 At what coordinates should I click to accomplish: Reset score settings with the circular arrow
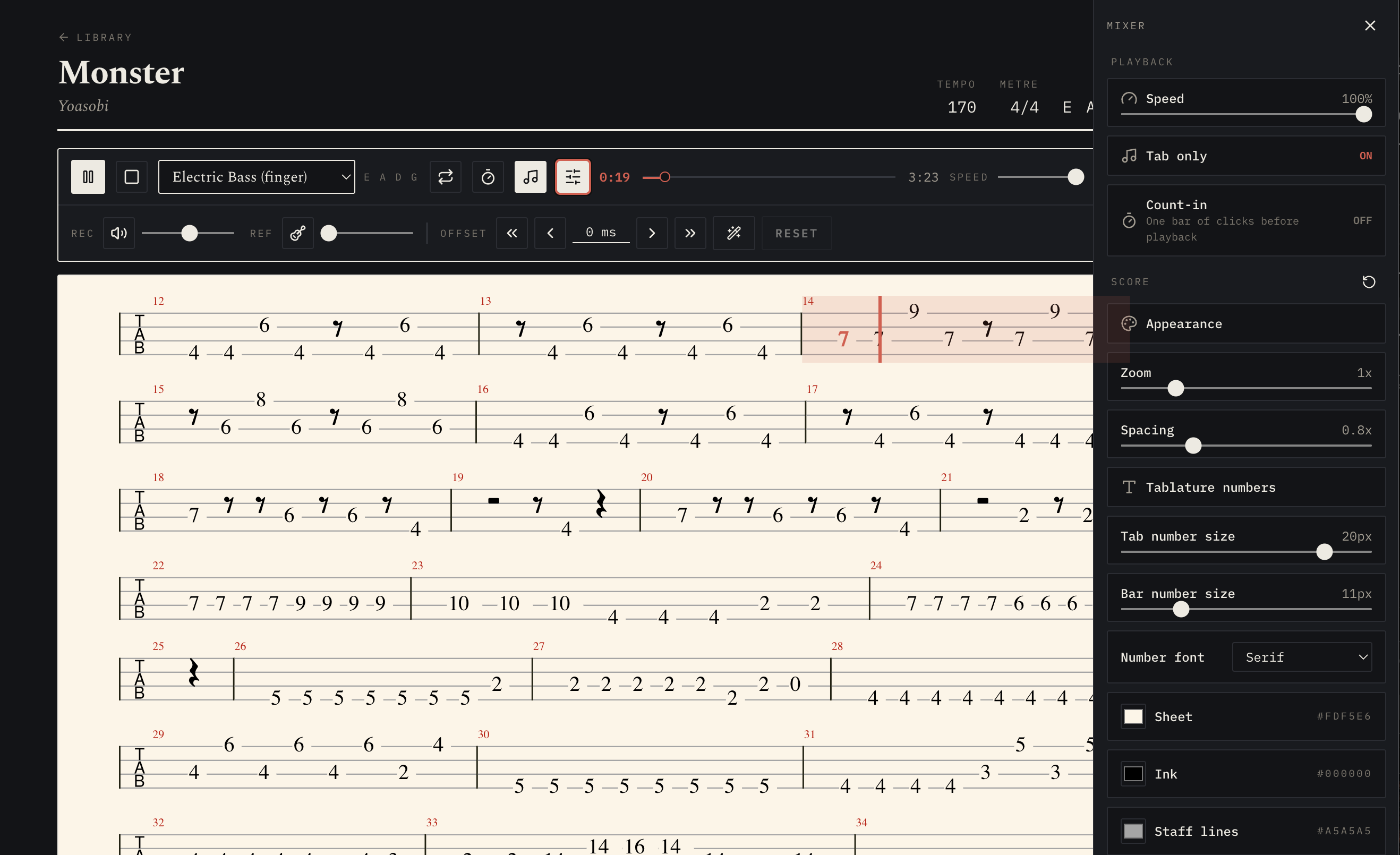[1369, 282]
